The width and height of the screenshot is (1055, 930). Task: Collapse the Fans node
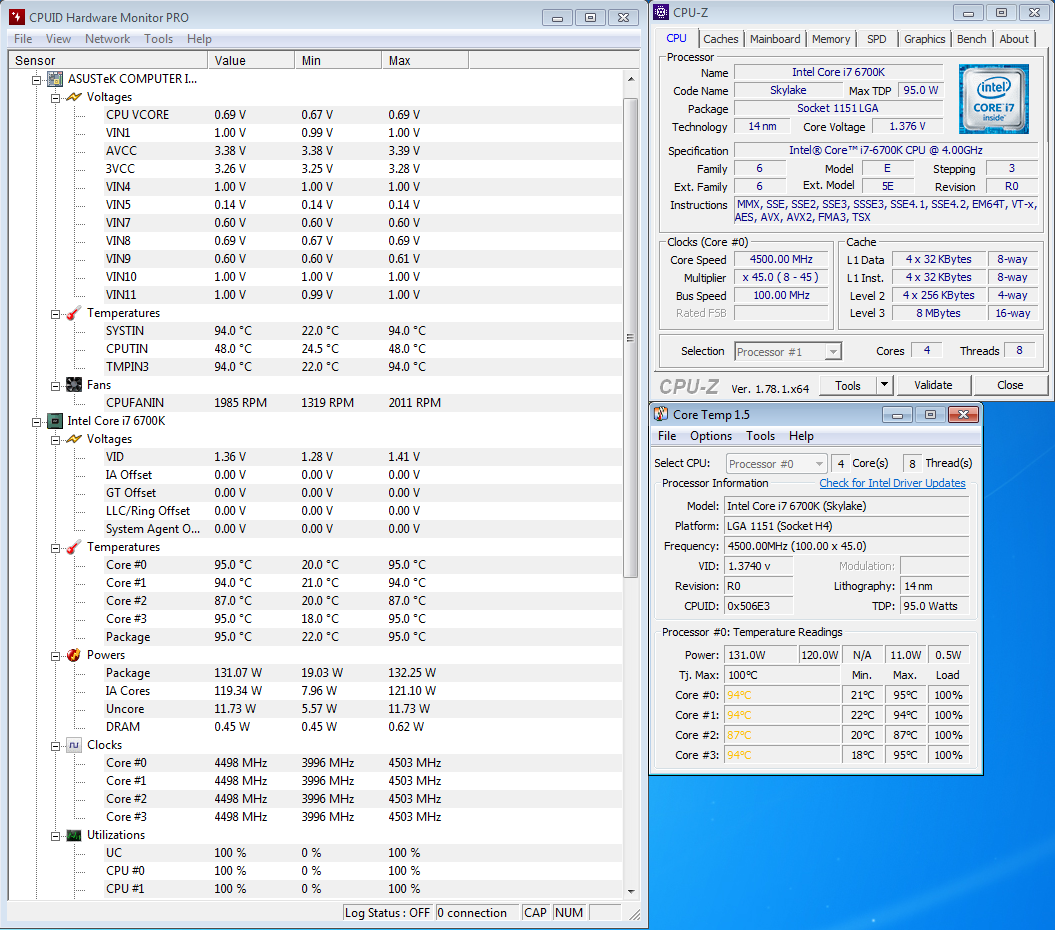point(56,386)
